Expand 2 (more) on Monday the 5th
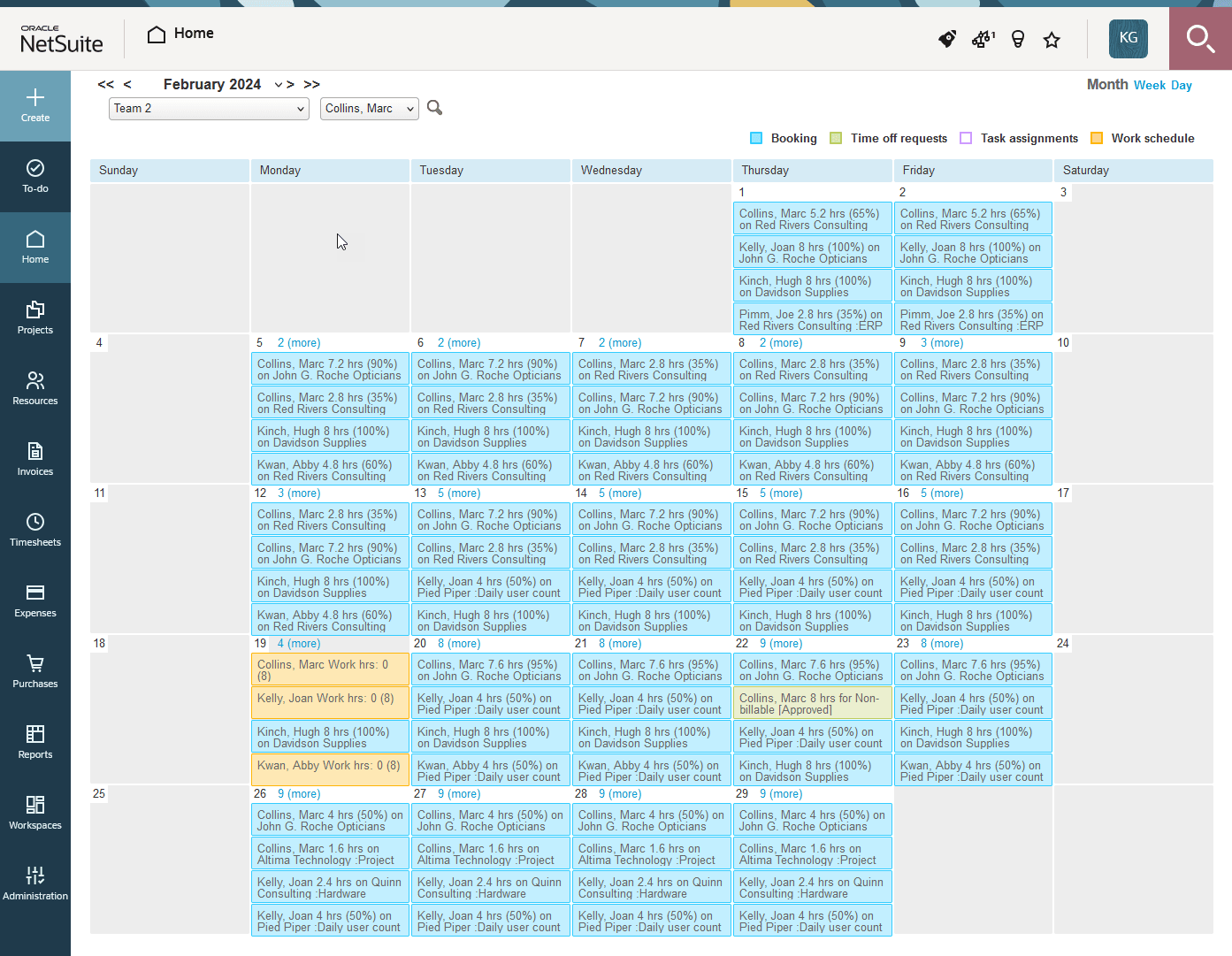This screenshot has height=956, width=1232. click(299, 343)
